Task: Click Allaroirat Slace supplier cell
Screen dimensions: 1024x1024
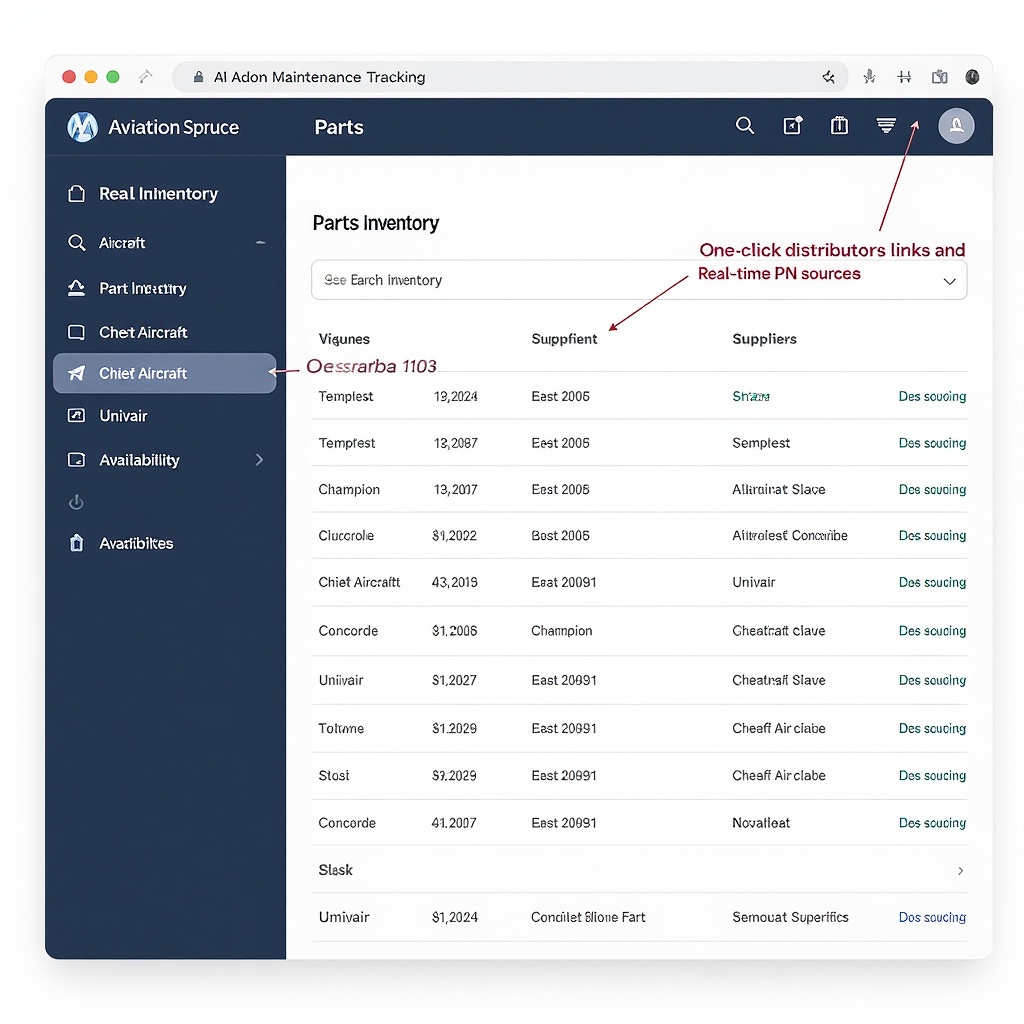Action: click(778, 489)
